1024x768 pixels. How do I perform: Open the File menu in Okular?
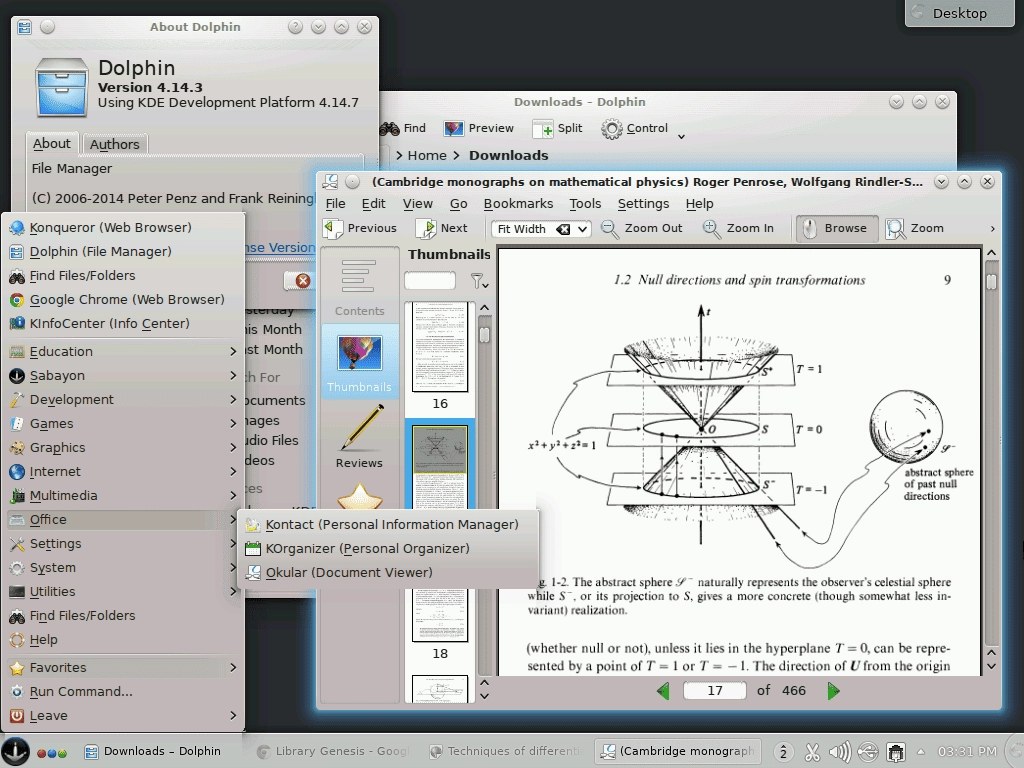(x=336, y=204)
